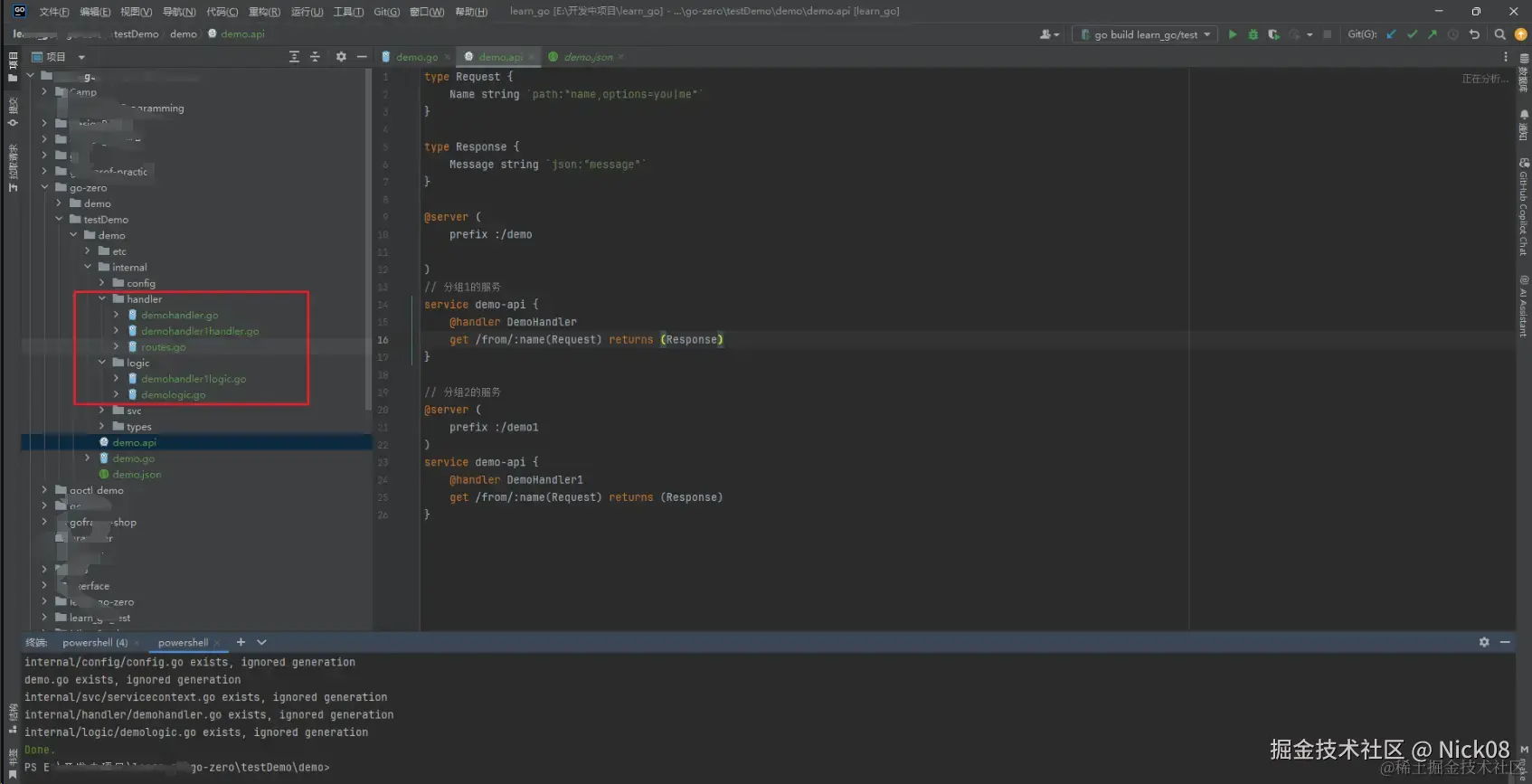
Task: Run with coverage from the toolbar
Action: click(1273, 34)
